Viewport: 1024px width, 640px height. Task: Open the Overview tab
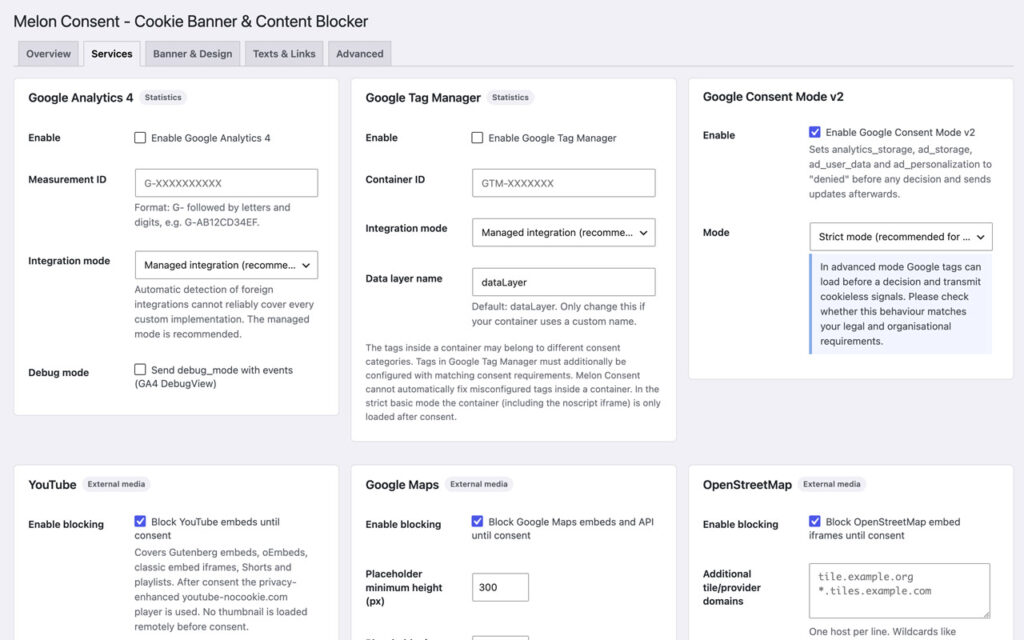48,54
